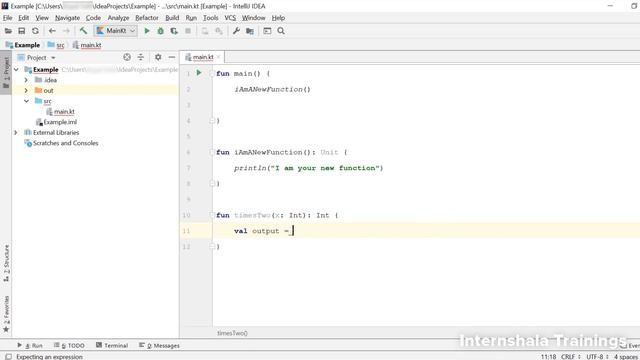The image size is (640, 360).
Task: Click the Synchronize refresh icon
Action: (x=36, y=31)
